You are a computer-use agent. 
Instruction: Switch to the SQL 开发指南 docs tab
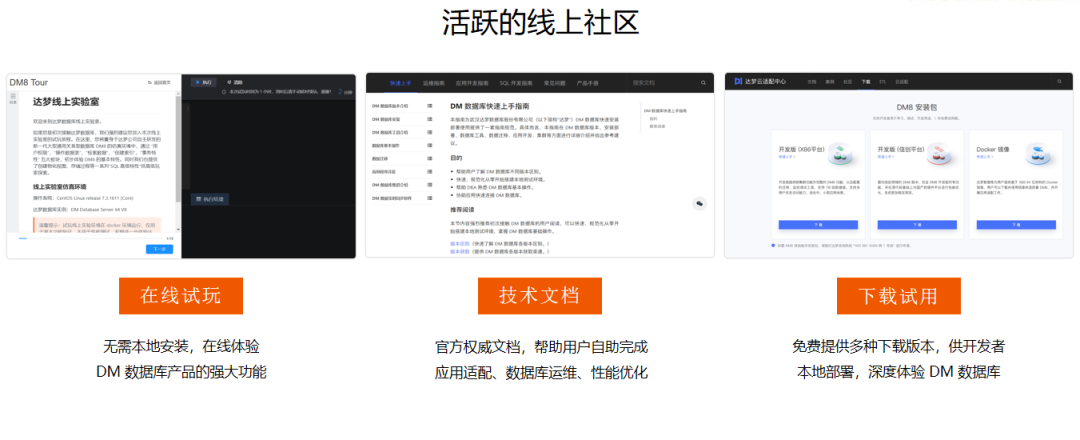click(517, 83)
